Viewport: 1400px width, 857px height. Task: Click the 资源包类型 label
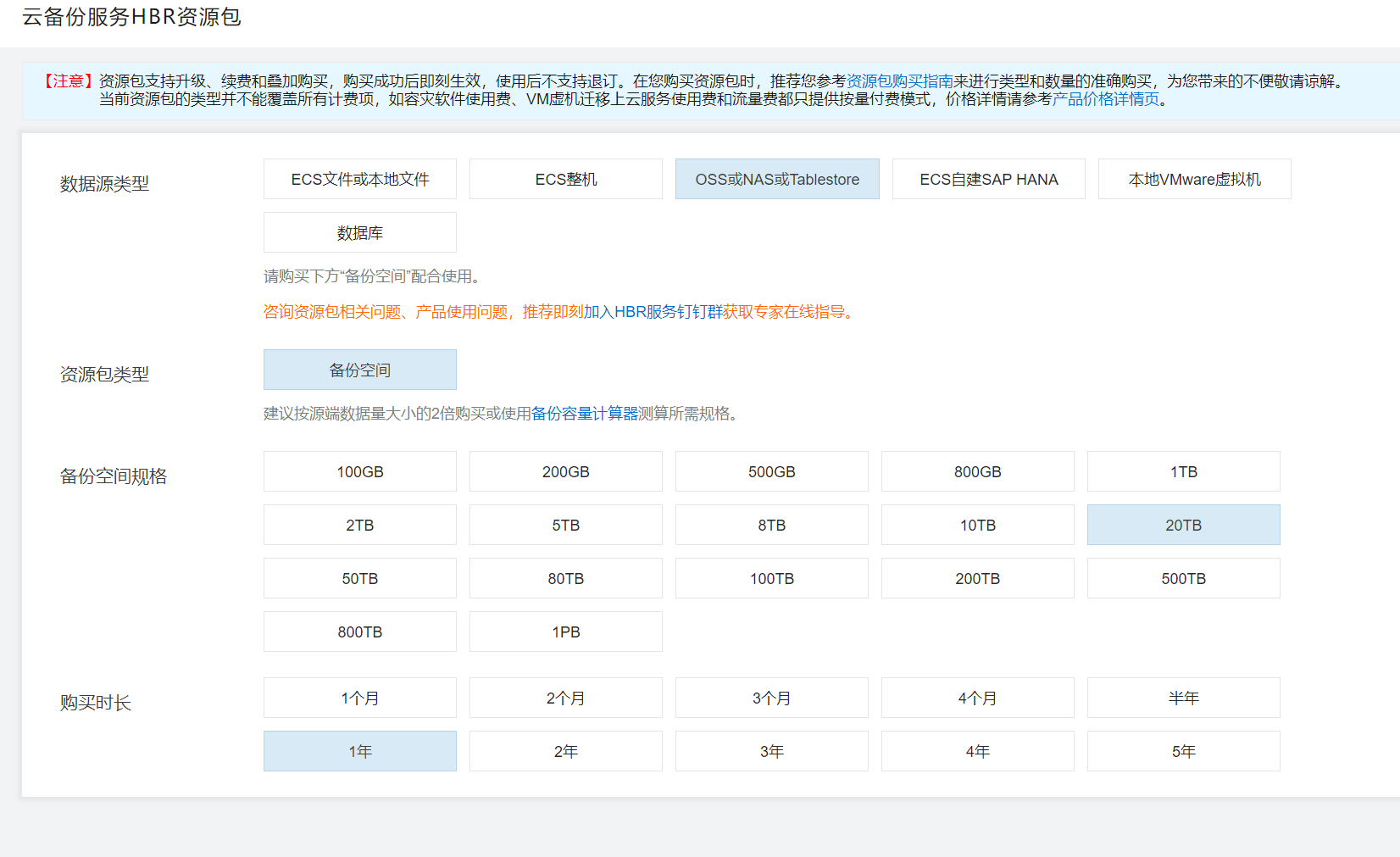[x=104, y=375]
